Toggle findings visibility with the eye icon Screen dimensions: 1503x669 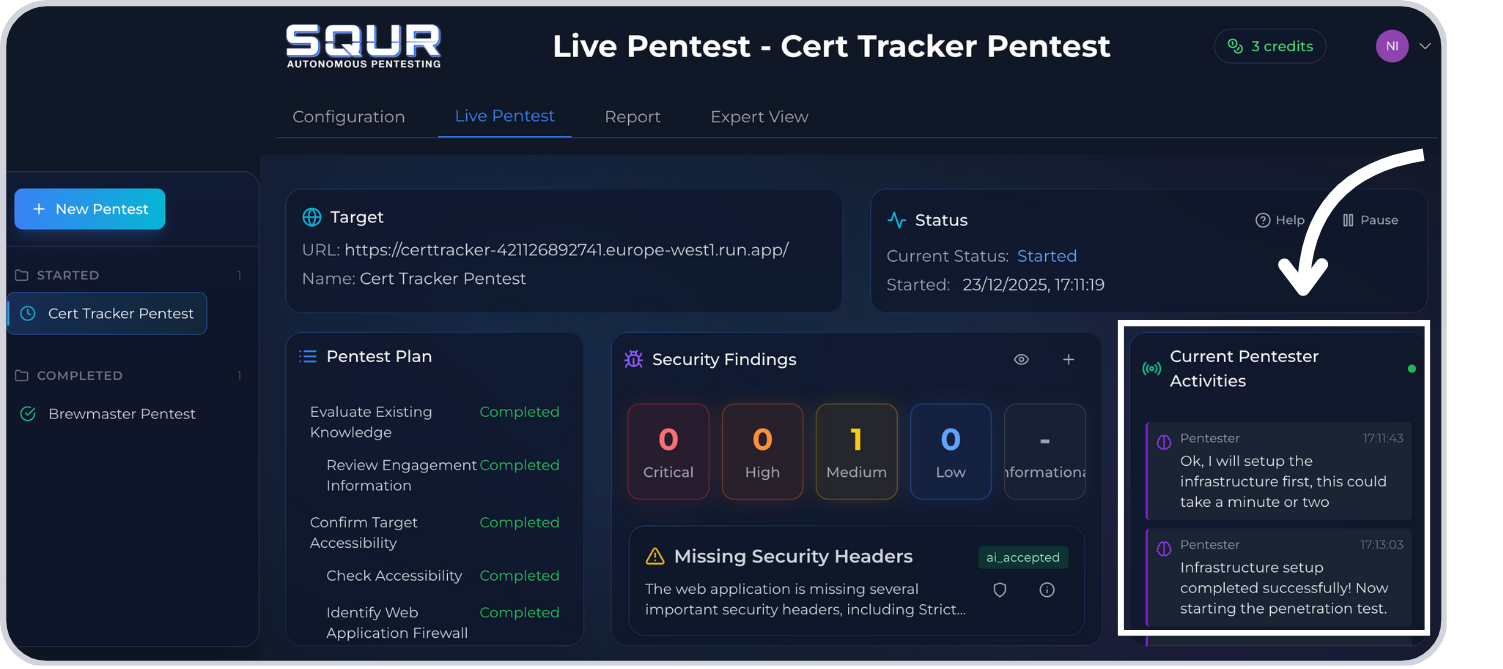[x=1021, y=358]
